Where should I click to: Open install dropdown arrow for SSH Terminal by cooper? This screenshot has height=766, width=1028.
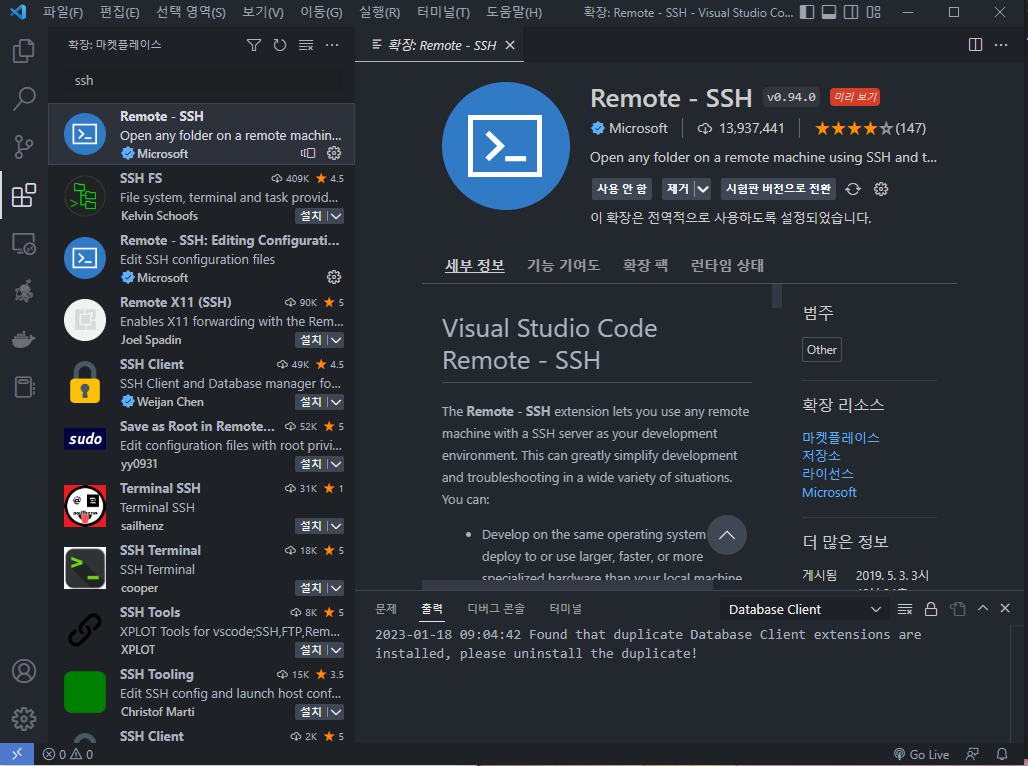click(x=336, y=588)
